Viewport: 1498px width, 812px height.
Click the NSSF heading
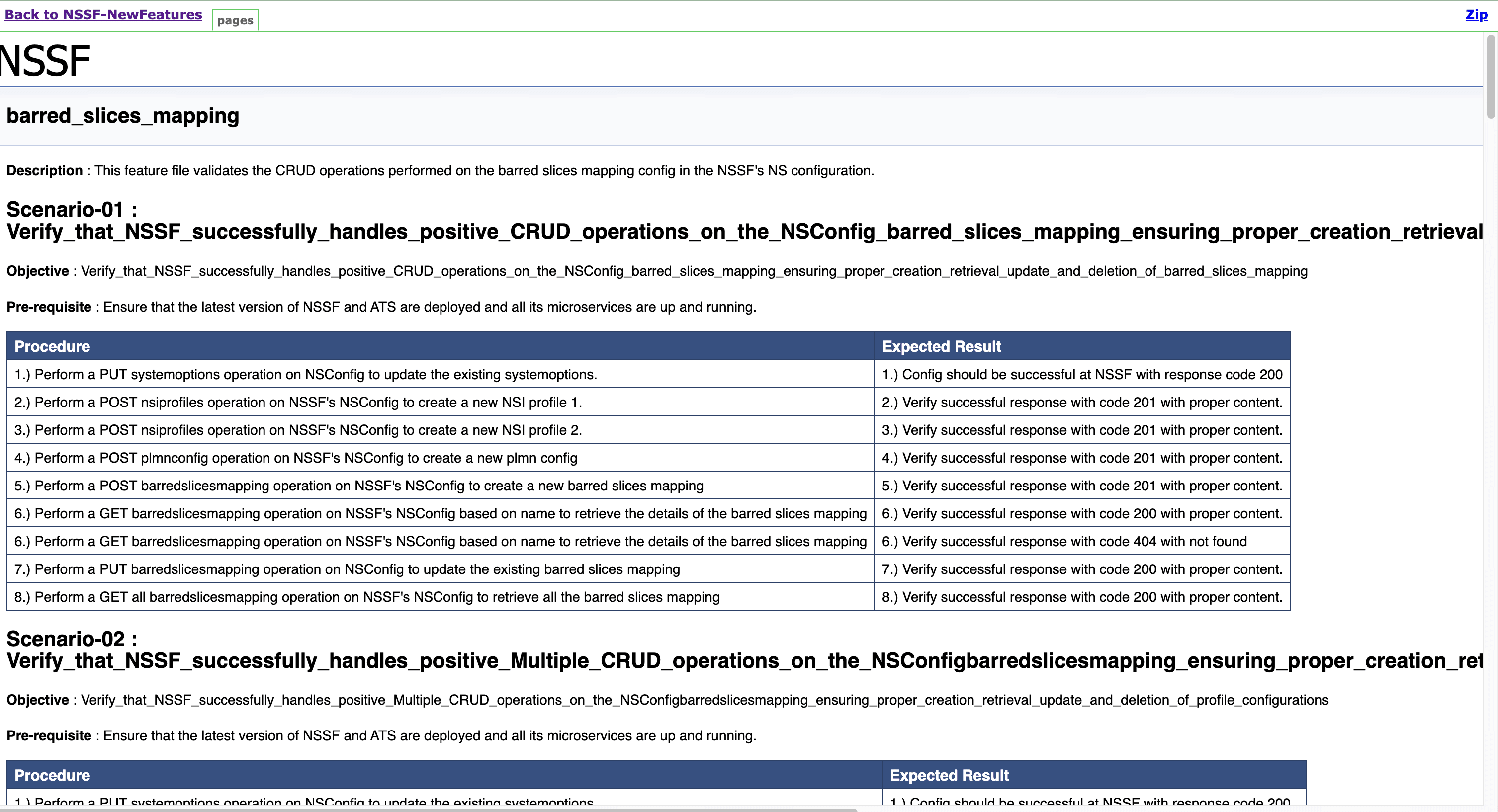point(44,60)
